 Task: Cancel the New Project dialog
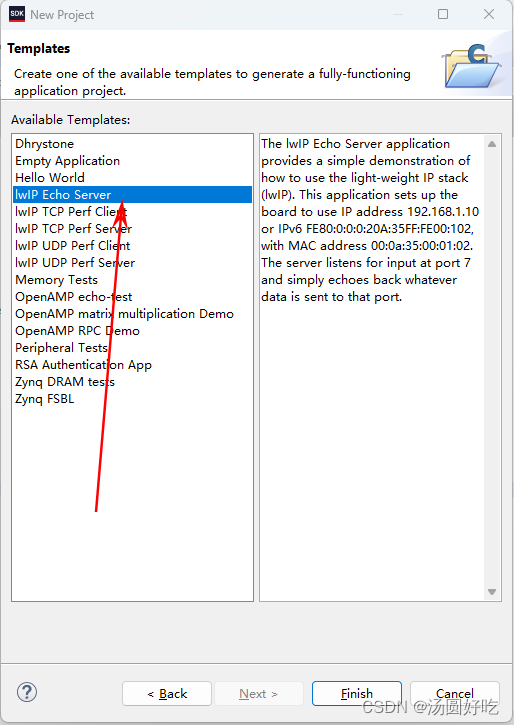point(455,694)
